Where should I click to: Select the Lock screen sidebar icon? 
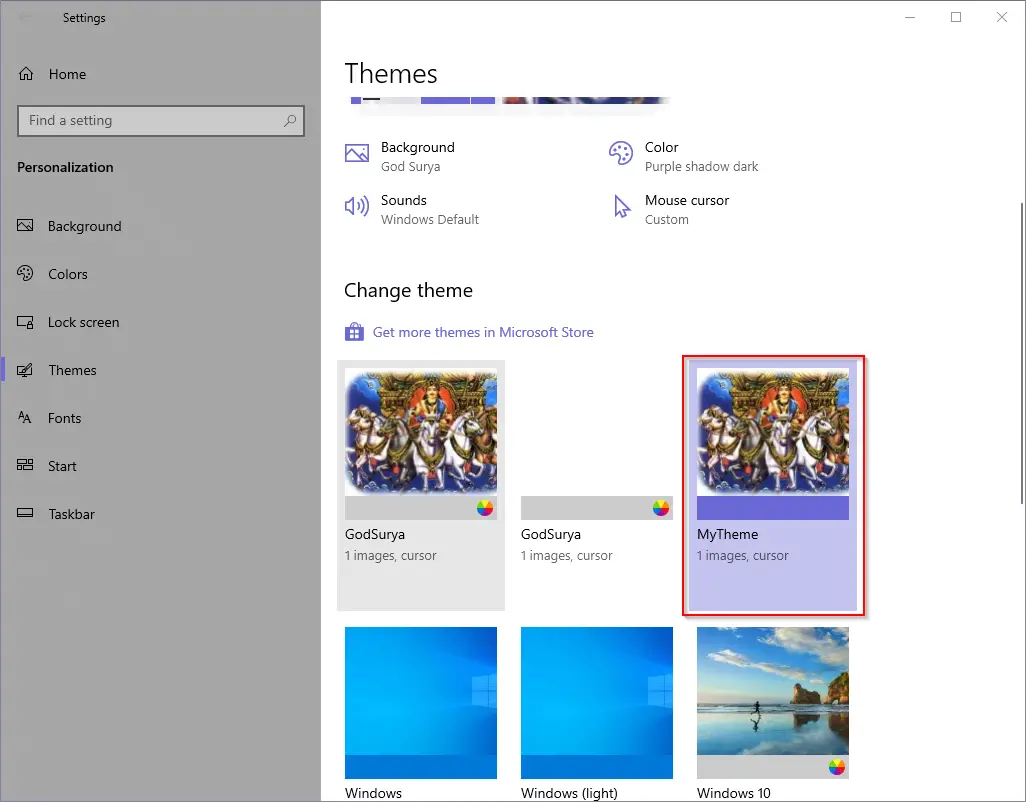(25, 322)
